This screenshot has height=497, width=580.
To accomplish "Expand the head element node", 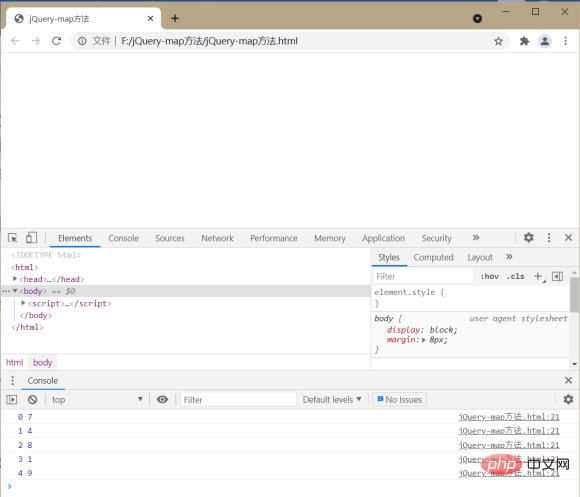I will coord(15,278).
